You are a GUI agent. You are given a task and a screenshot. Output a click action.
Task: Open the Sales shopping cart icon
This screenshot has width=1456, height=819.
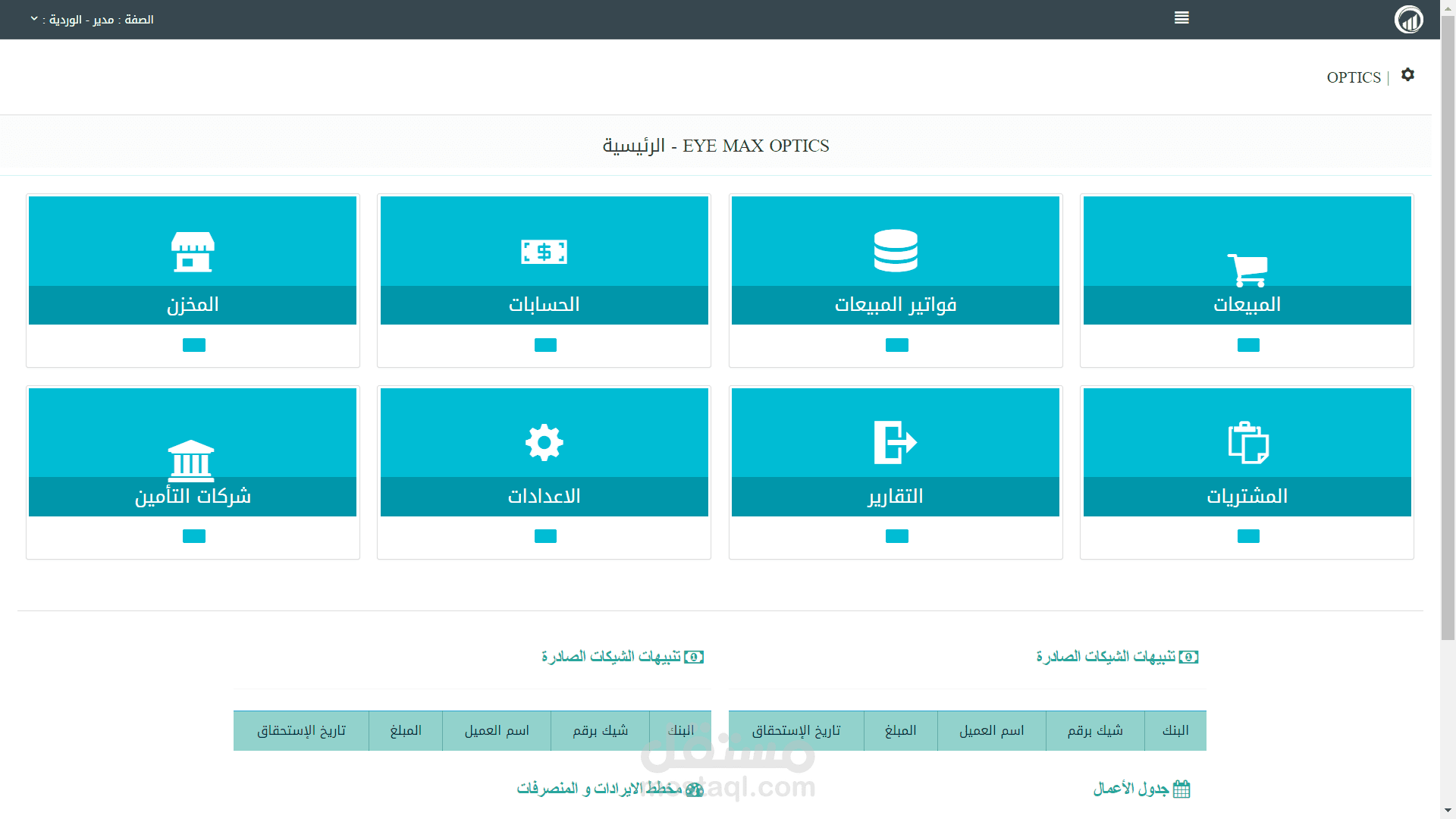[x=1247, y=269]
